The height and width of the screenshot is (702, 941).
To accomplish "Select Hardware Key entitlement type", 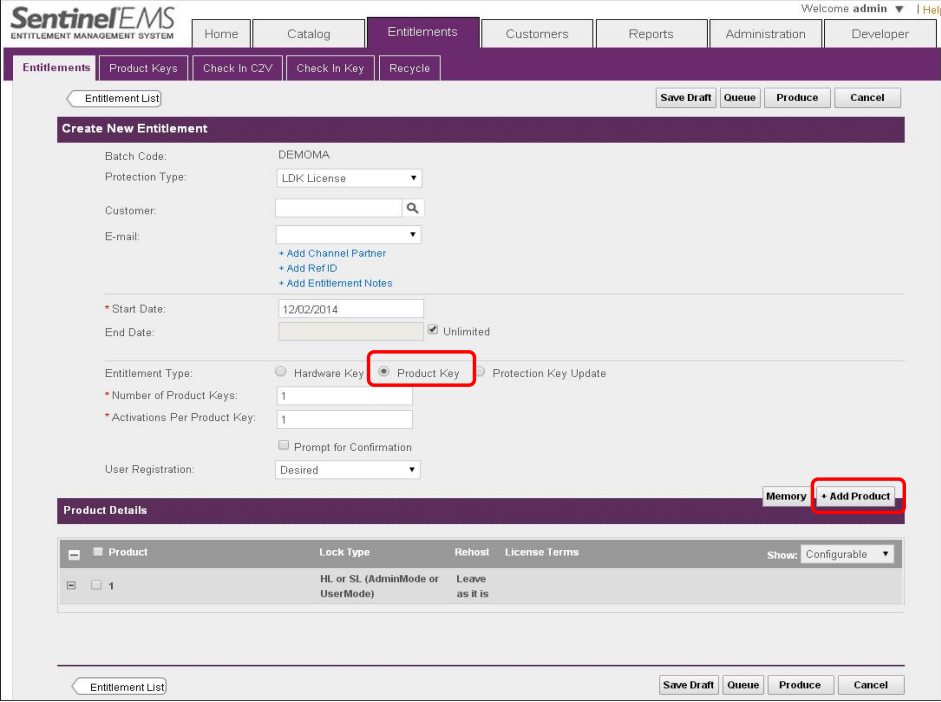I will point(281,372).
